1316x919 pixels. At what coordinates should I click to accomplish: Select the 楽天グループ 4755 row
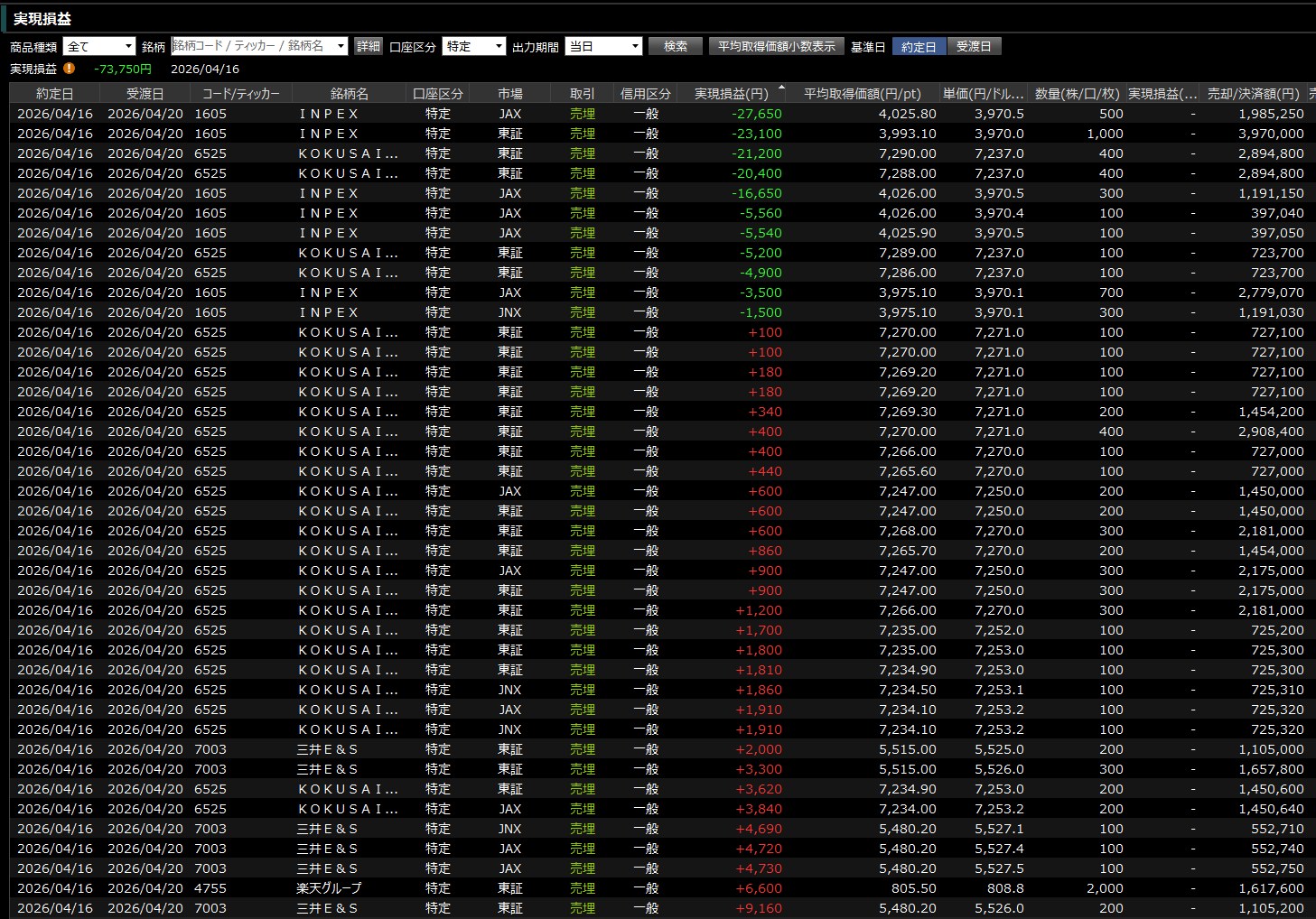tap(329, 888)
